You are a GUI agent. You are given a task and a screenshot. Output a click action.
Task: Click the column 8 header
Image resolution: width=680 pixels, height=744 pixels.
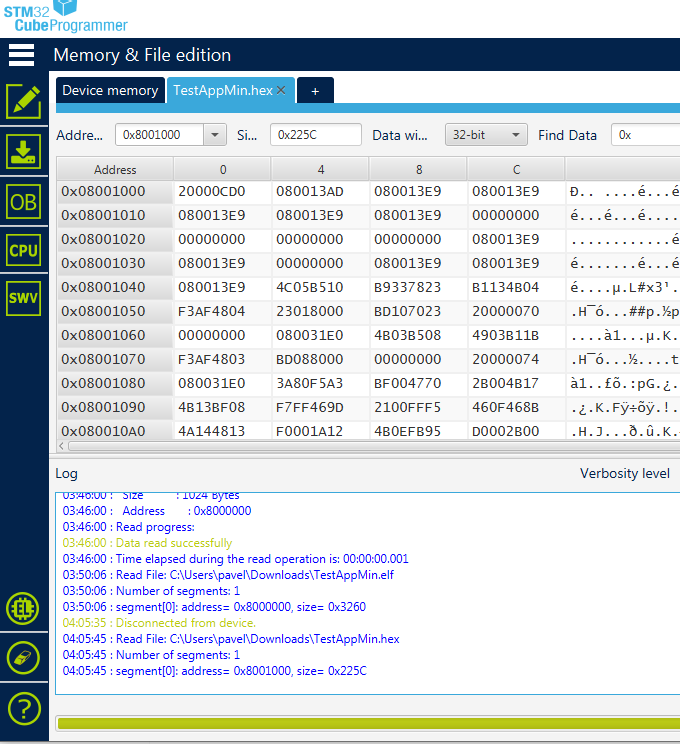[x=419, y=169]
